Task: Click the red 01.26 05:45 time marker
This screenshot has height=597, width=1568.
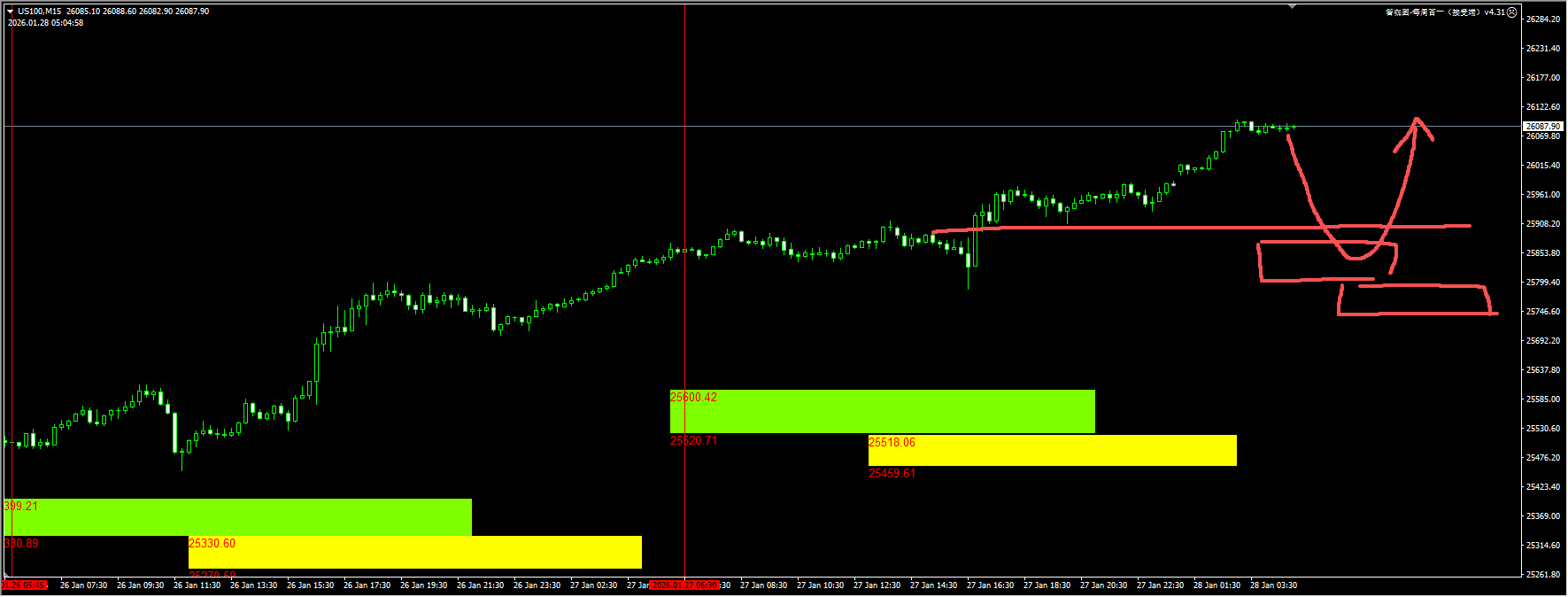Action: 24,585
